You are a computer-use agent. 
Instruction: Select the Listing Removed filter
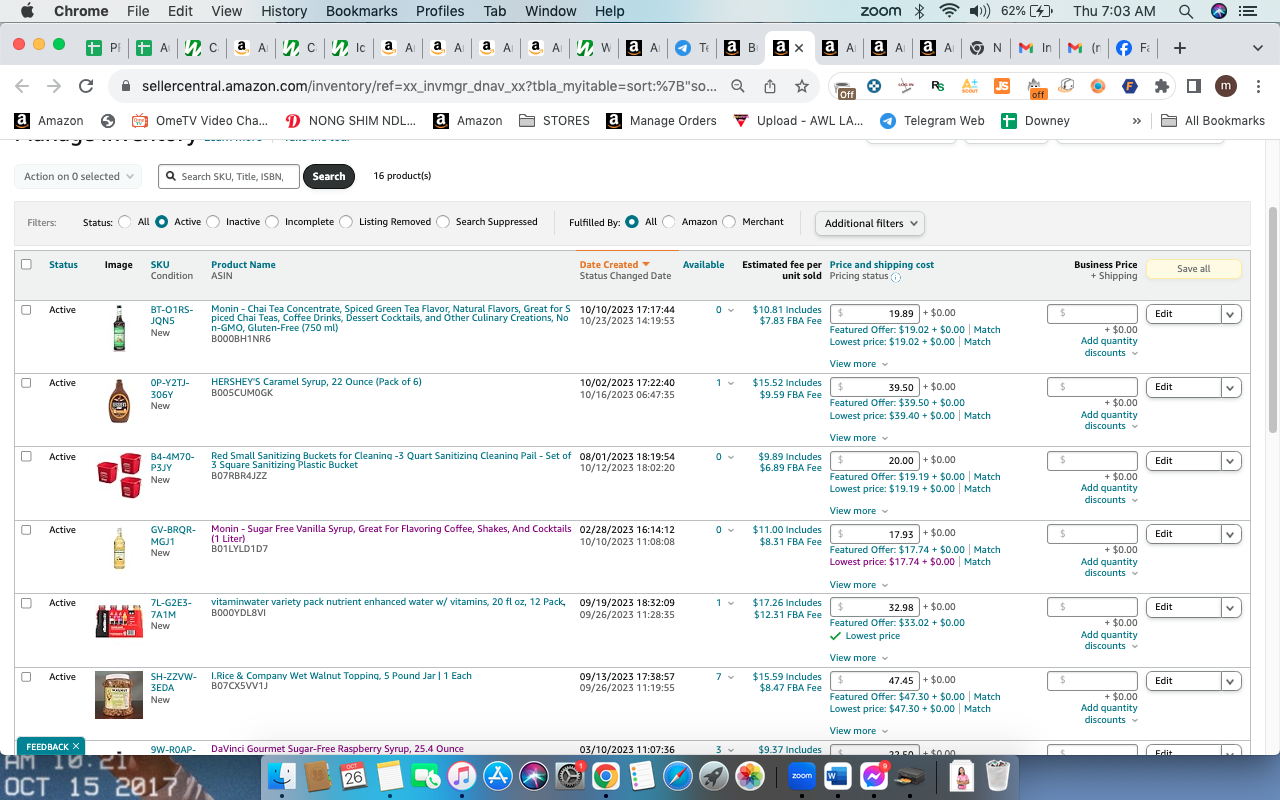pos(346,222)
